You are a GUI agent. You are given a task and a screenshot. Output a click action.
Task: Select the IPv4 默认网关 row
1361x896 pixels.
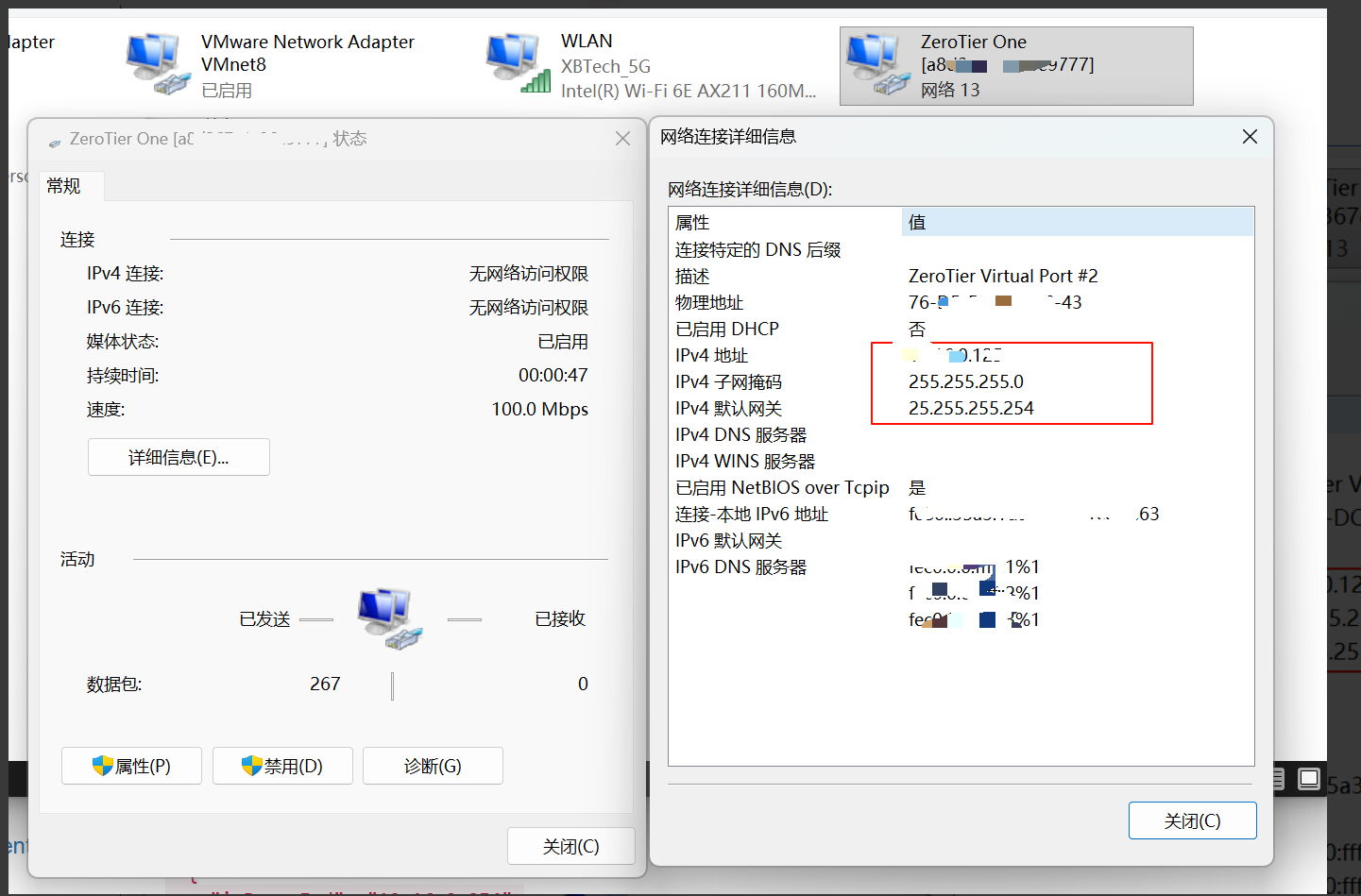click(x=961, y=408)
